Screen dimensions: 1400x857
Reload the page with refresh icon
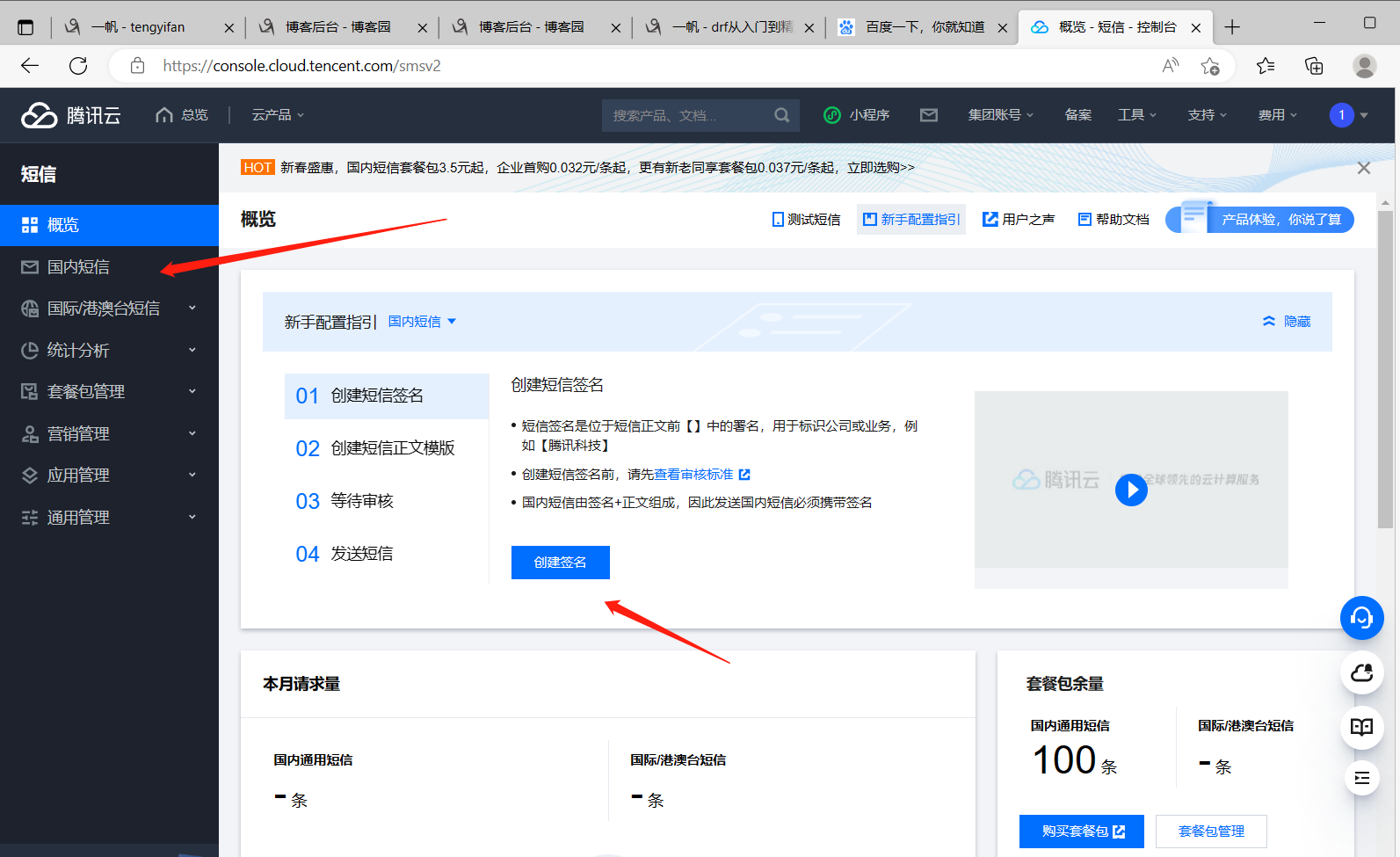pyautogui.click(x=78, y=66)
